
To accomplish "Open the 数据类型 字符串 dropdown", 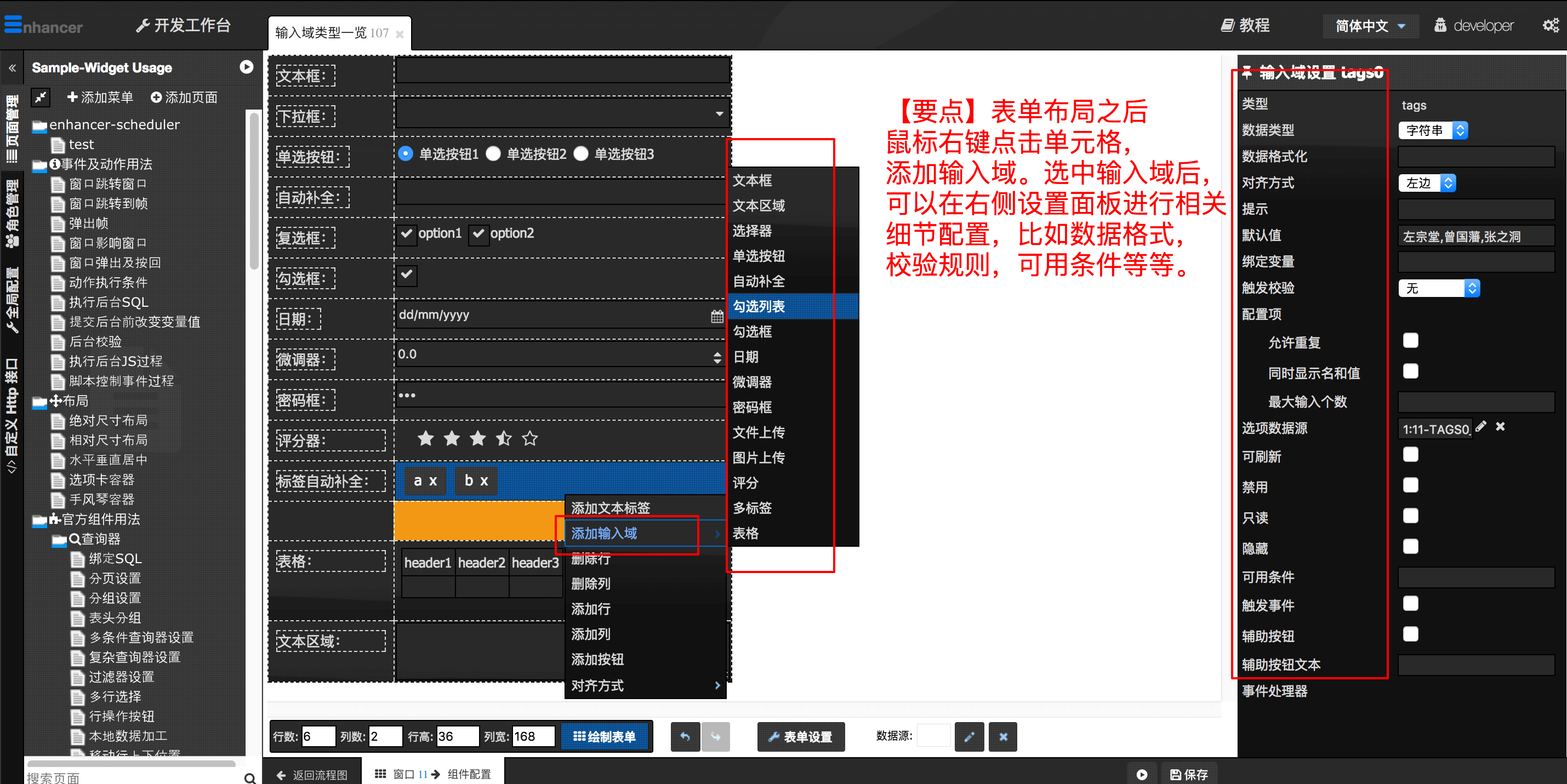I will point(1433,130).
